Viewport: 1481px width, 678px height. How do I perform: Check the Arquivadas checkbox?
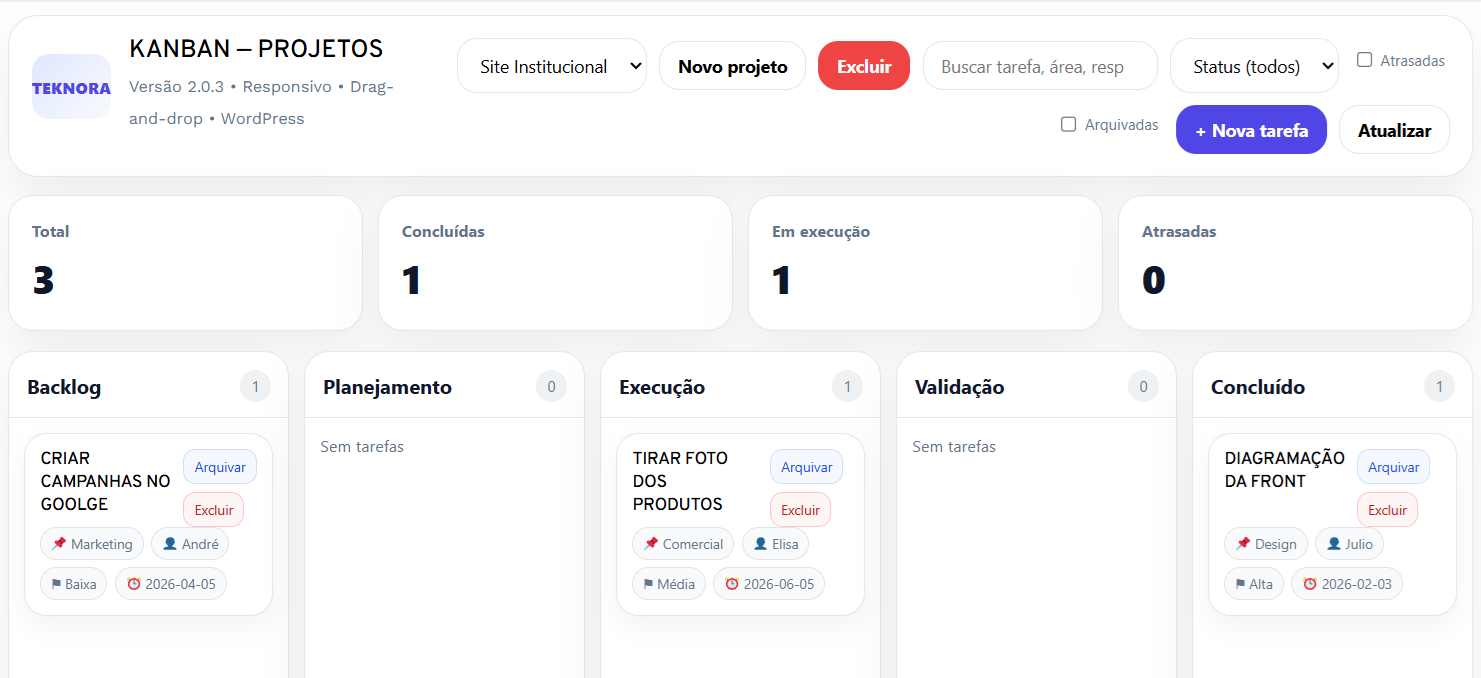coord(1067,124)
